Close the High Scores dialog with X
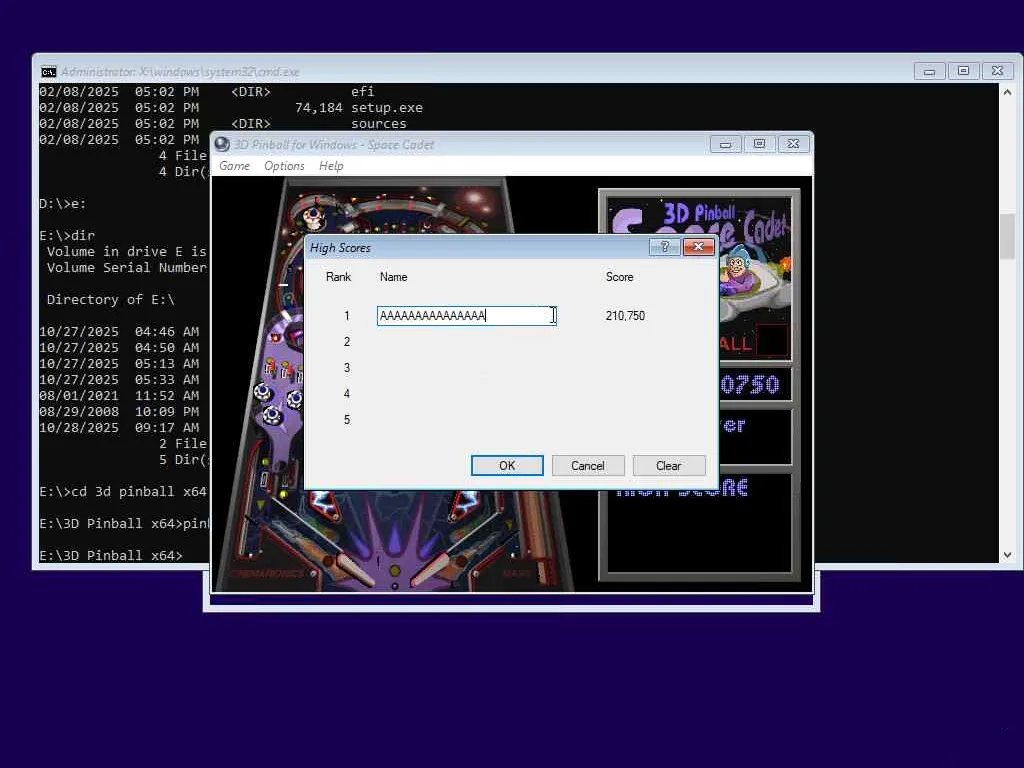Screen dimensions: 1024x768 click(698, 247)
